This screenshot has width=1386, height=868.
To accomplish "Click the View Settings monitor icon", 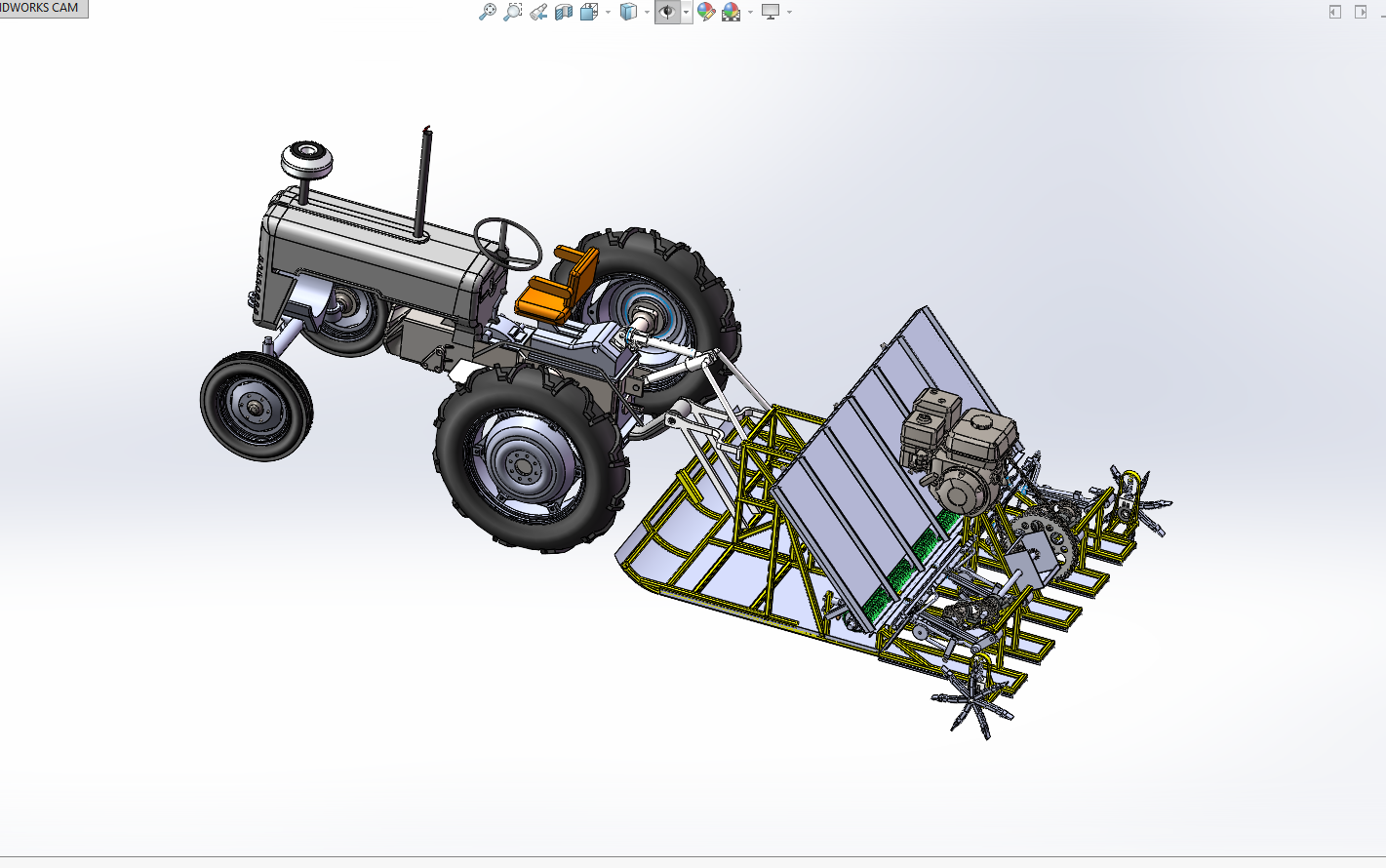I will (x=771, y=12).
